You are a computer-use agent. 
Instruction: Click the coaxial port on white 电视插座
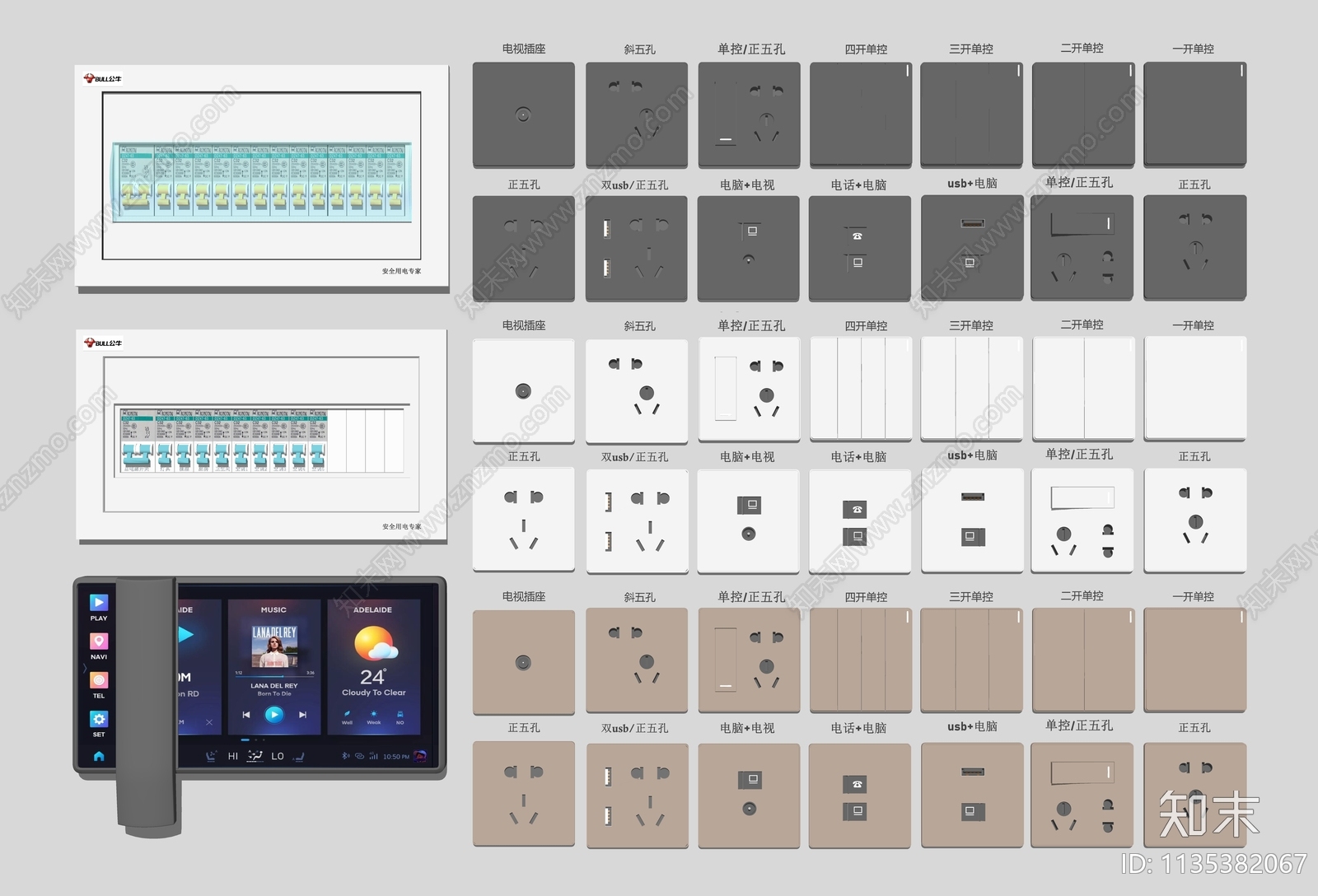[x=523, y=391]
